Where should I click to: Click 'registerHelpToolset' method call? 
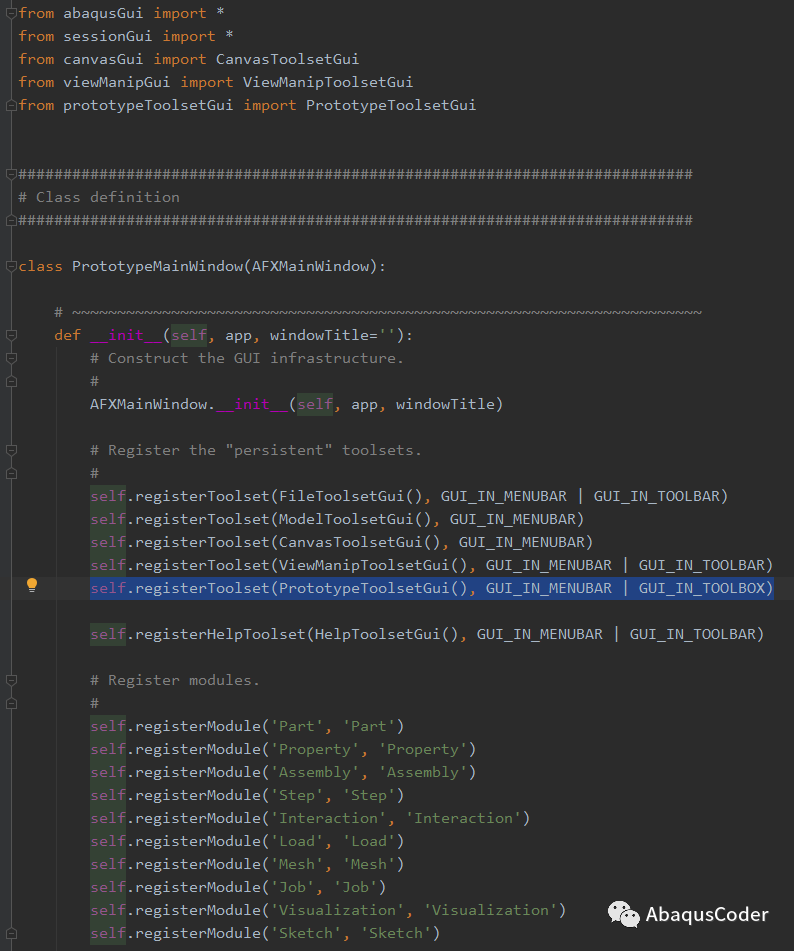point(220,634)
